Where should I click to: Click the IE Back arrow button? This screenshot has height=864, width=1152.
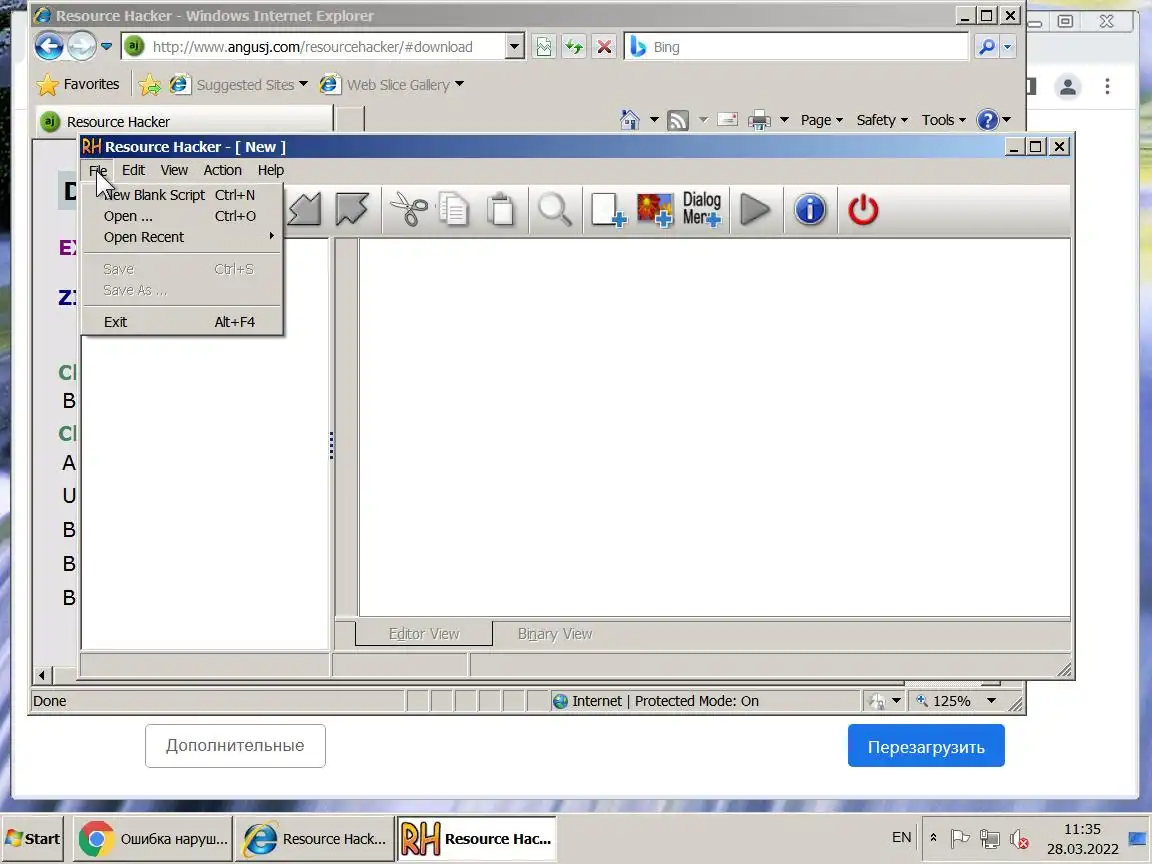coord(49,46)
